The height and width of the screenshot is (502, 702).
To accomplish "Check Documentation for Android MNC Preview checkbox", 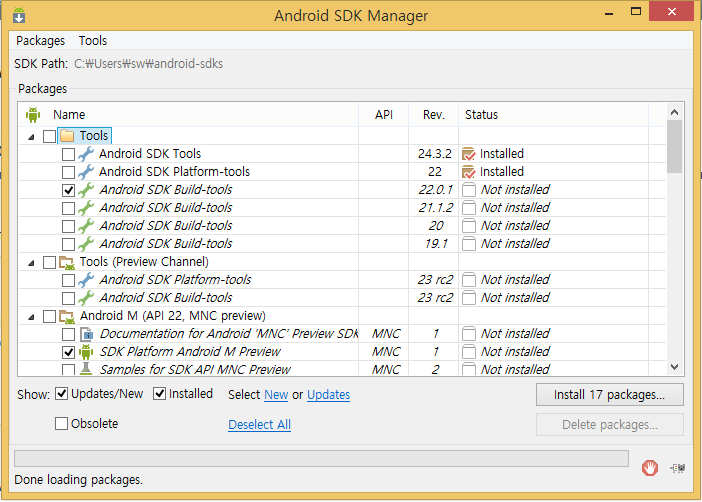I will [68, 334].
